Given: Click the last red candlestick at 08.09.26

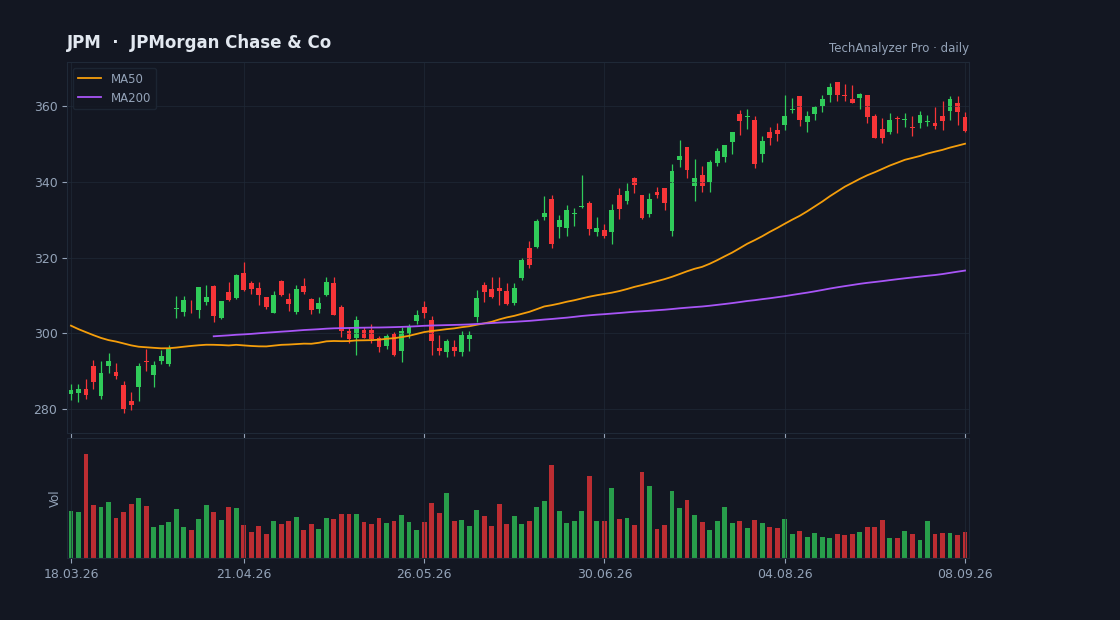Looking at the screenshot, I should coord(965,124).
